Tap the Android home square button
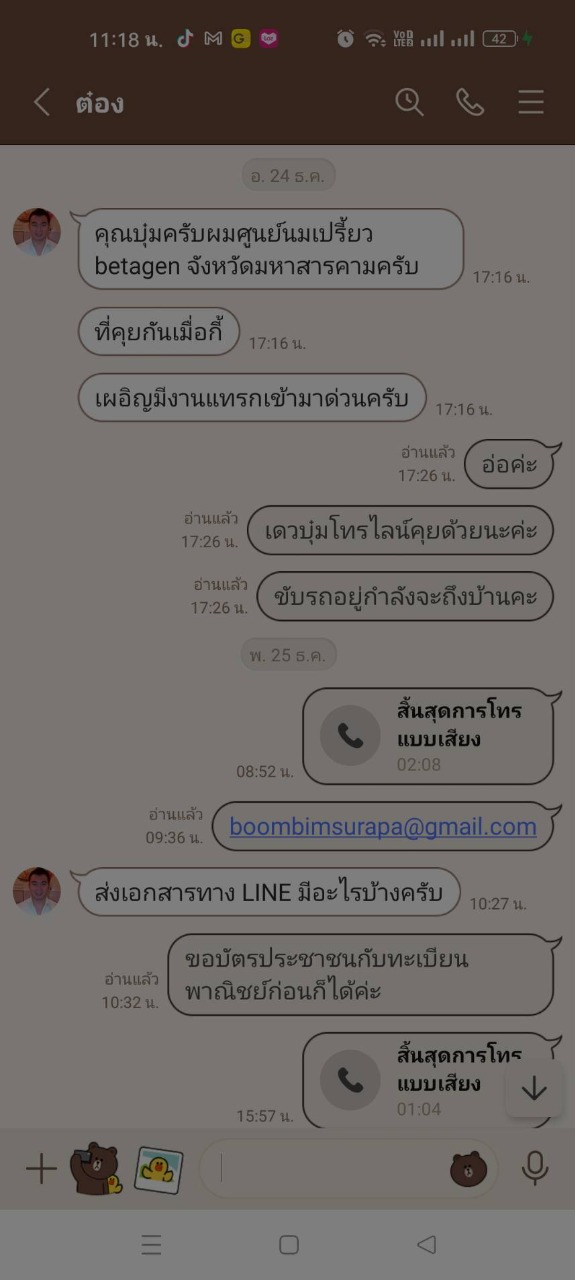The width and height of the screenshot is (575, 1280). (x=289, y=1244)
